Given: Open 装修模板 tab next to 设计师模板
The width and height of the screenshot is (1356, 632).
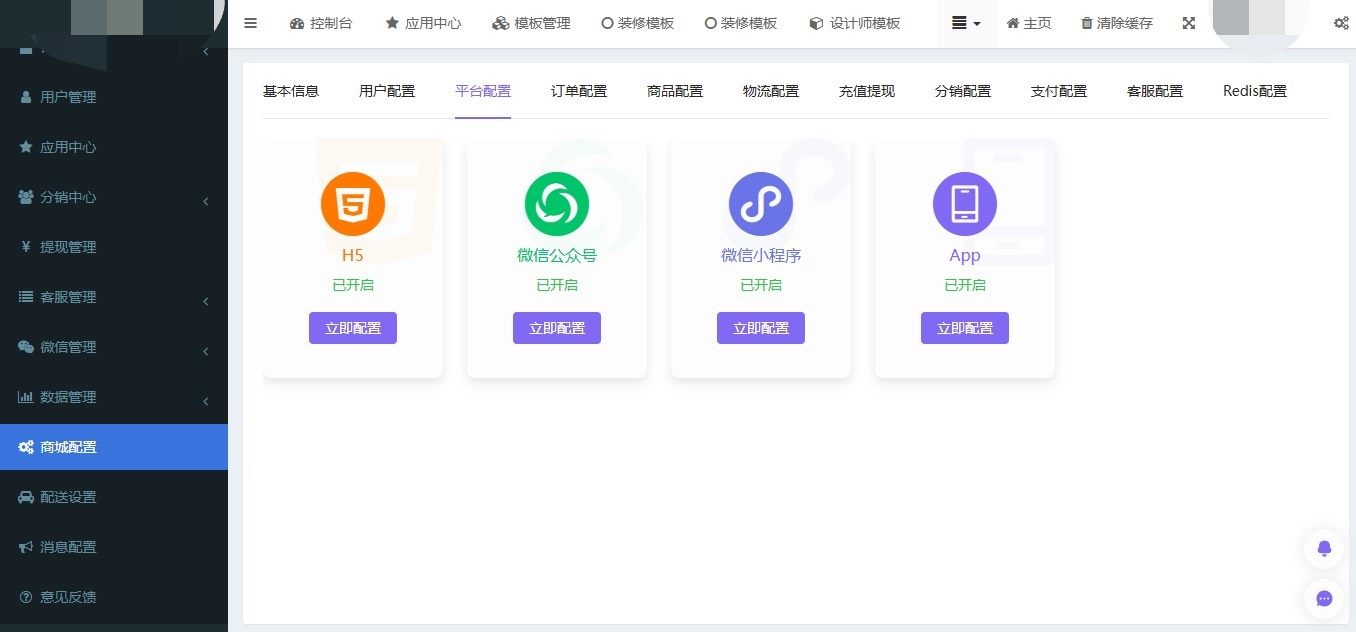Looking at the screenshot, I should [x=741, y=23].
